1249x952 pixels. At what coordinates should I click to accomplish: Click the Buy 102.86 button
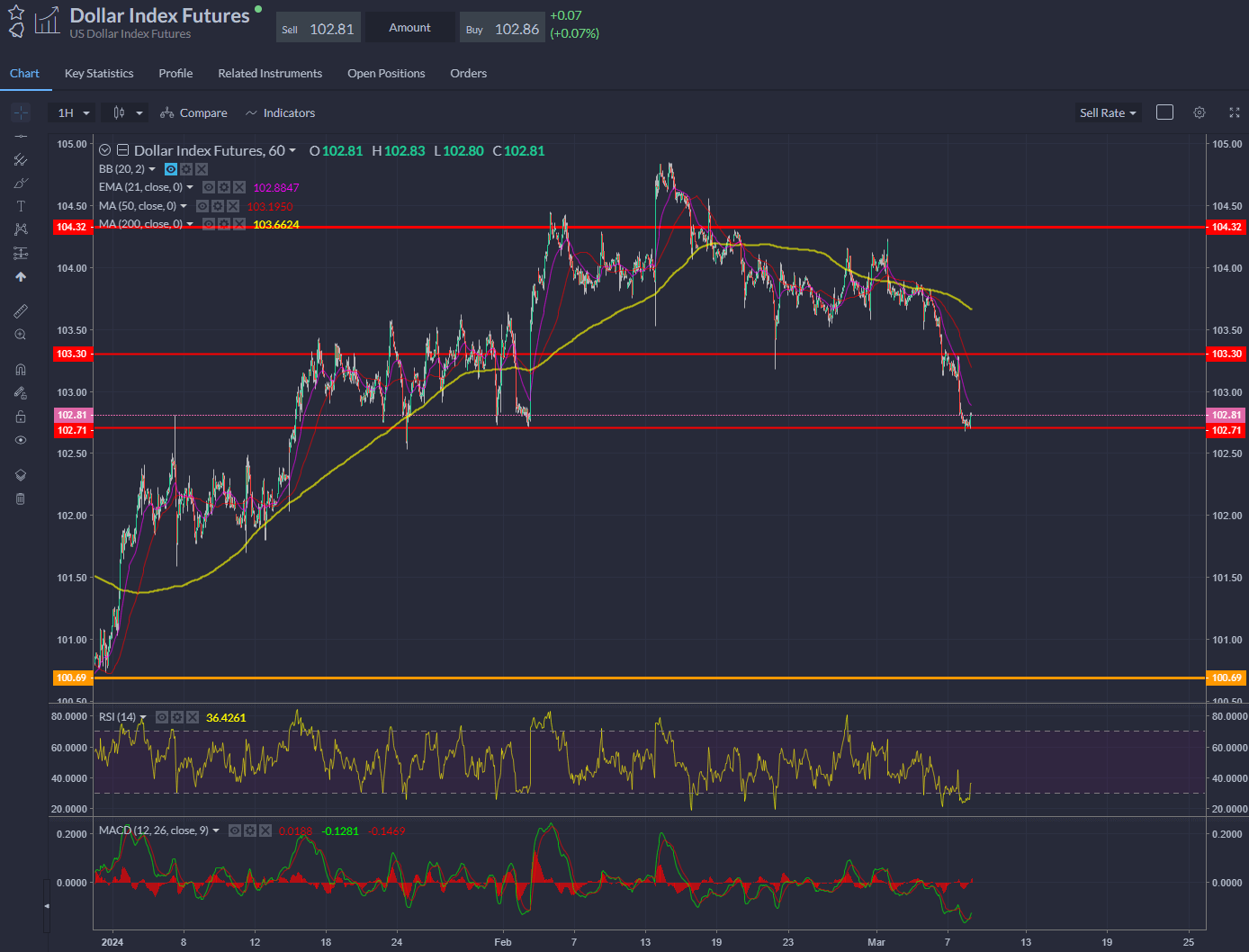(x=502, y=27)
